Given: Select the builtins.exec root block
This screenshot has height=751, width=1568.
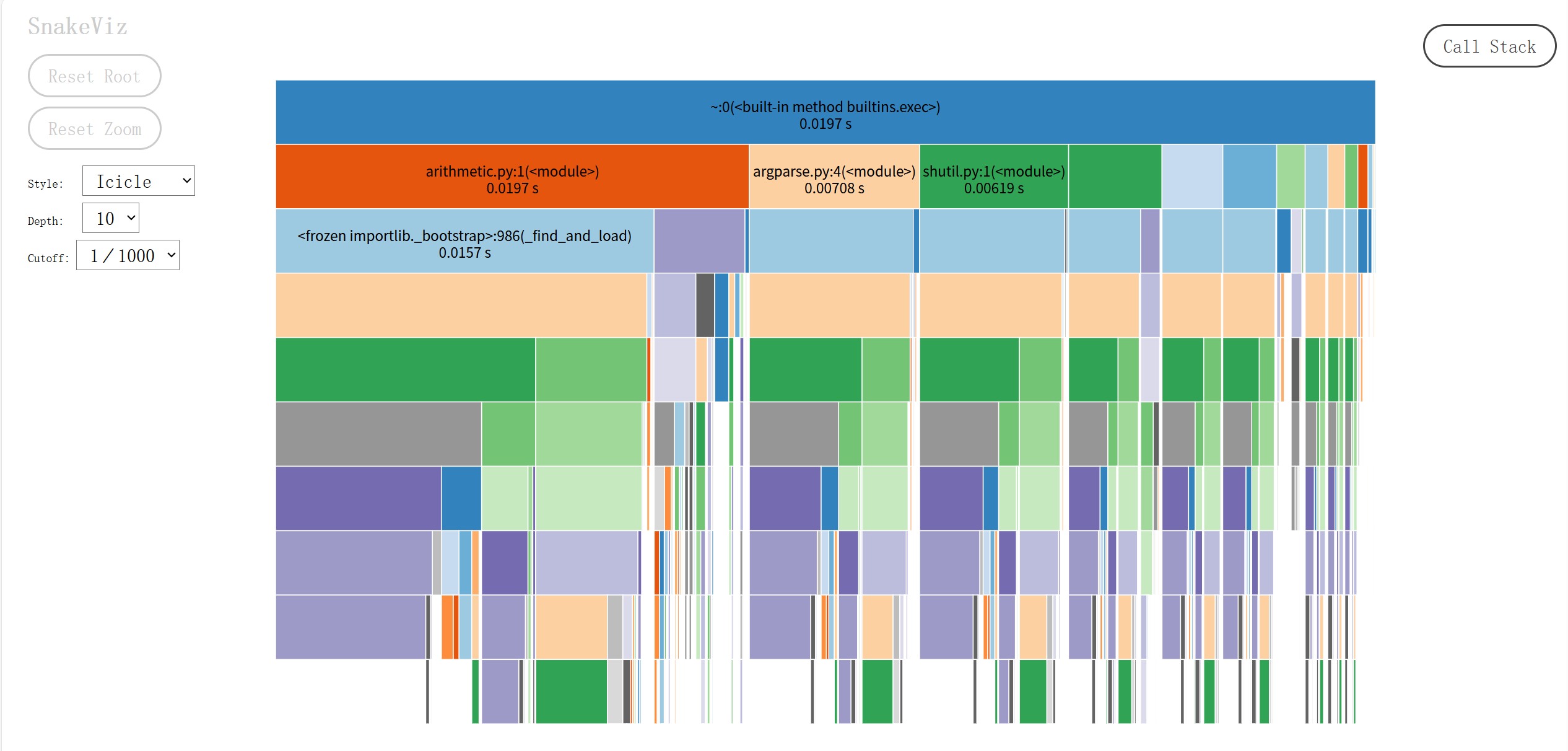Looking at the screenshot, I should point(825,113).
